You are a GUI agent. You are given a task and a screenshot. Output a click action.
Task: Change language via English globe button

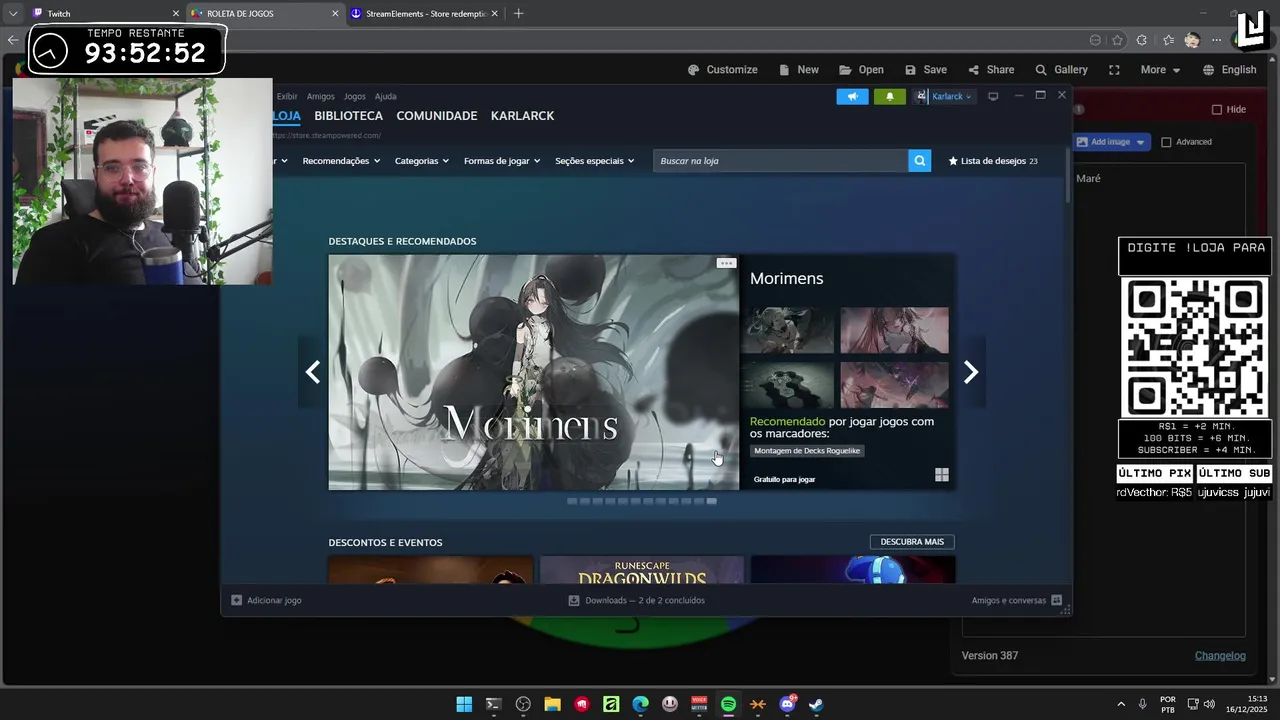pos(1229,70)
